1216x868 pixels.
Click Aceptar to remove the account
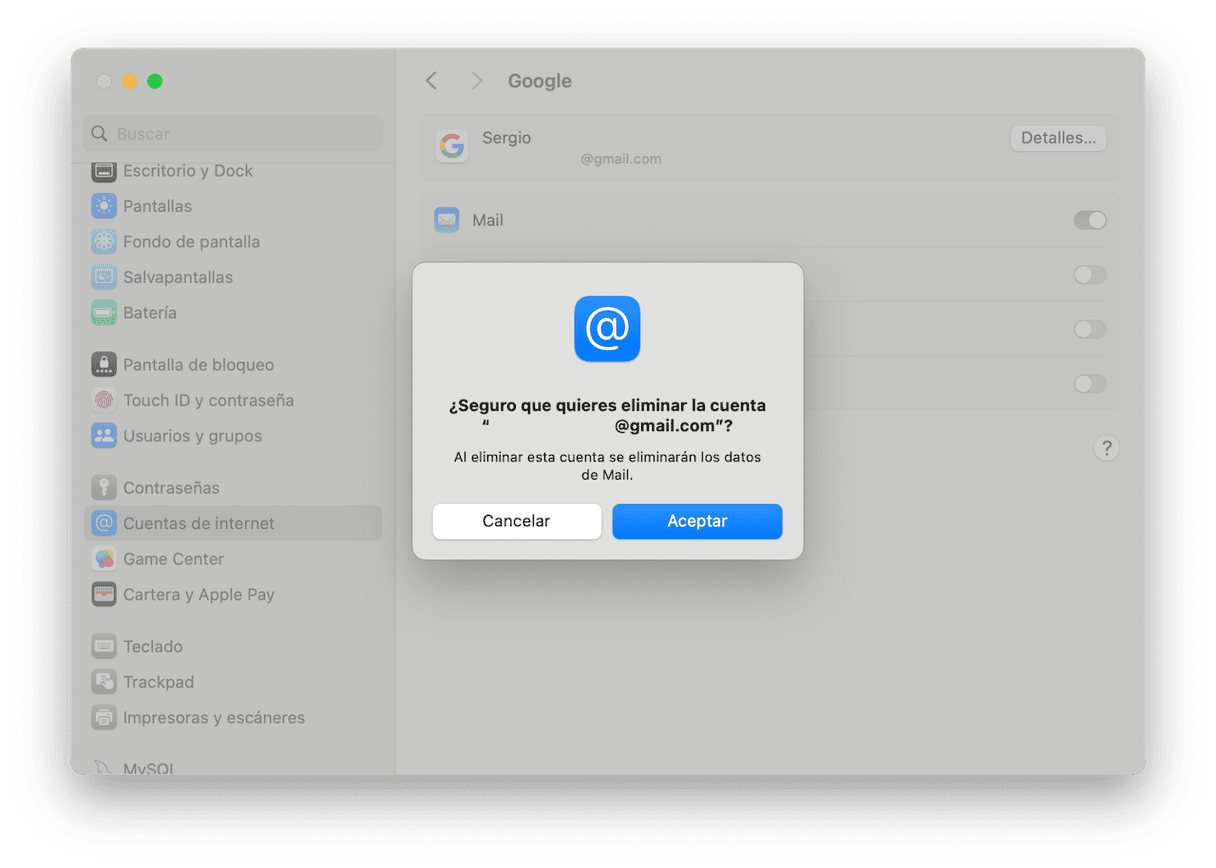(697, 521)
